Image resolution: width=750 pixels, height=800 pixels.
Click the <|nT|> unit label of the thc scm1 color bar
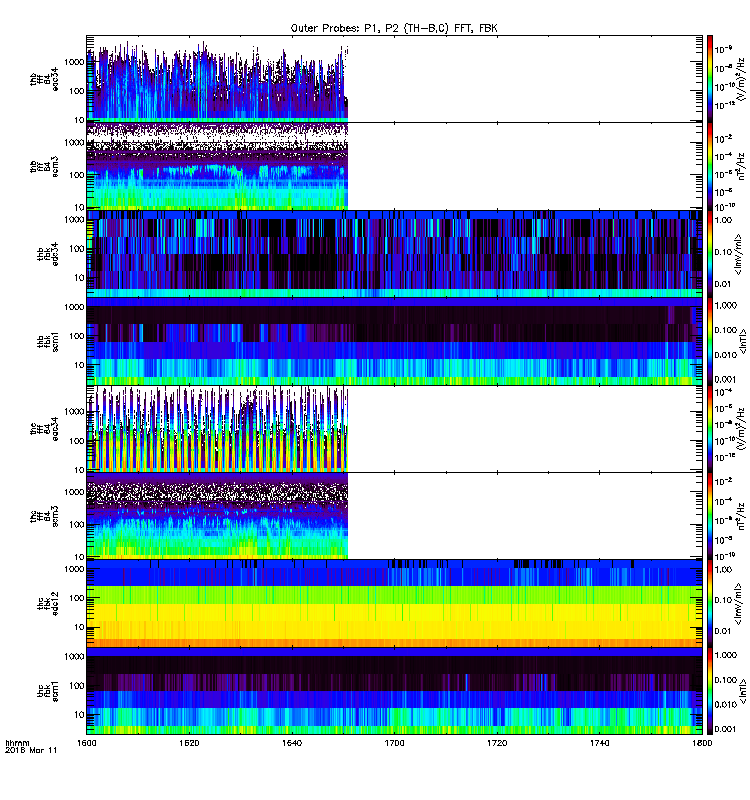tap(743, 691)
